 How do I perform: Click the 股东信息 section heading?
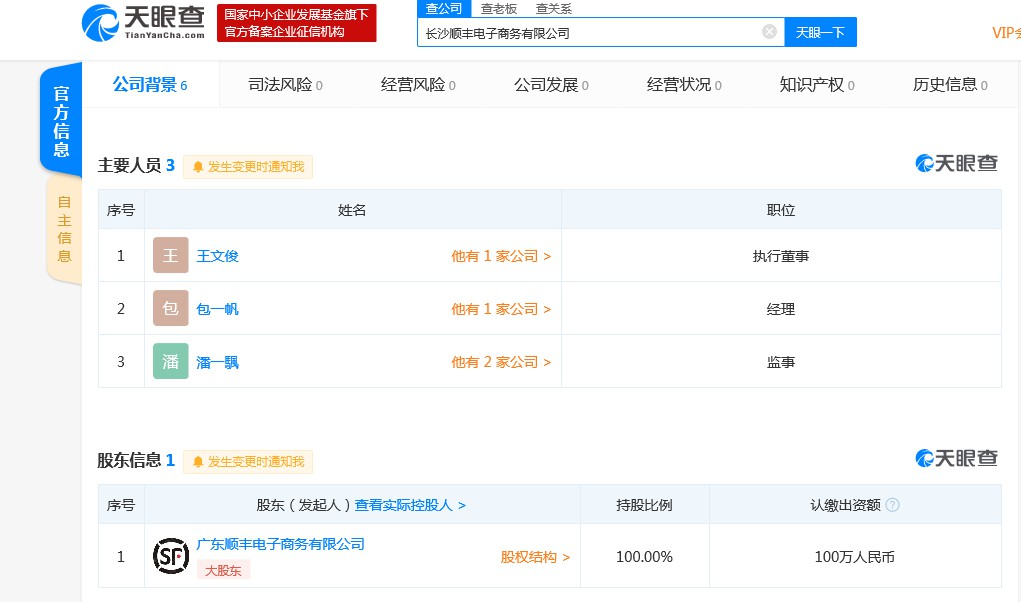tap(130, 460)
